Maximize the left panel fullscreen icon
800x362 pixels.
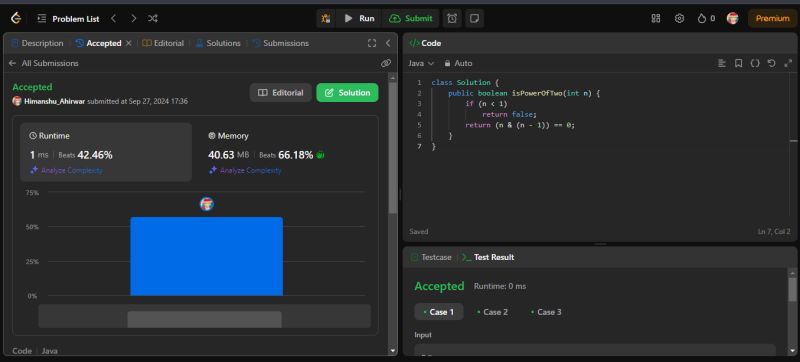point(372,43)
